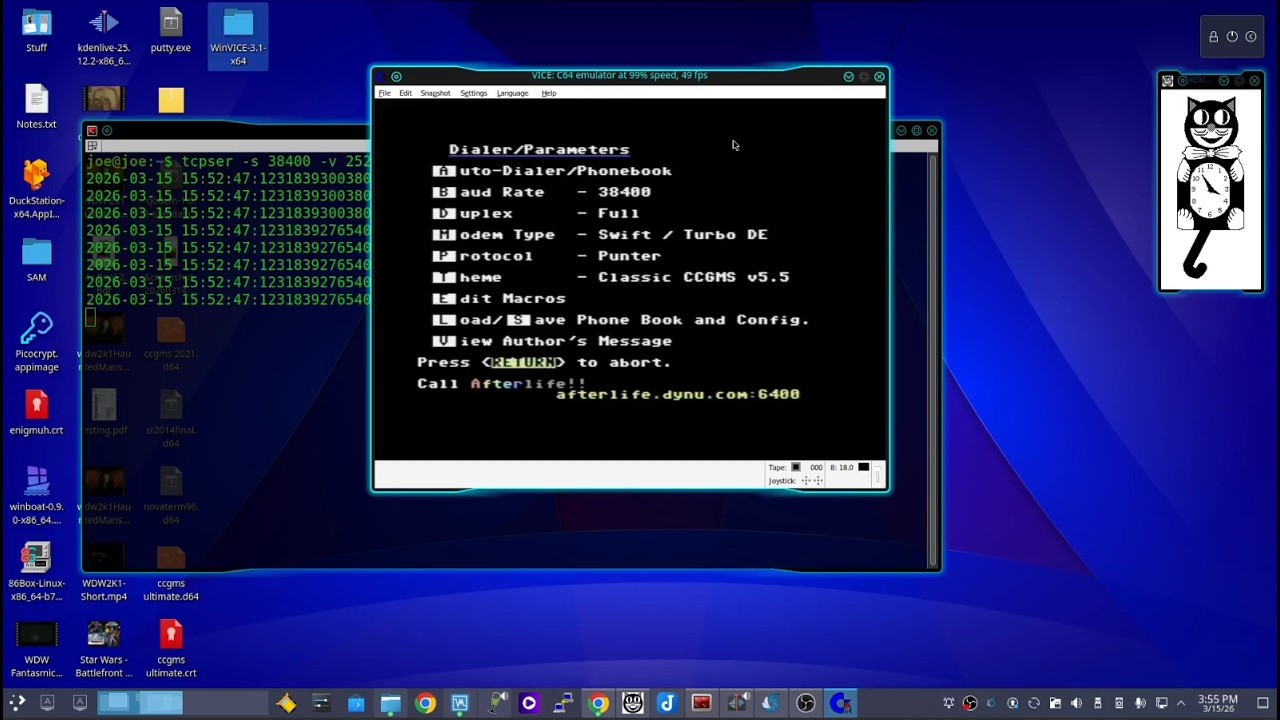Open the Language menu in VICE
This screenshot has width=1280, height=720.
click(x=512, y=93)
